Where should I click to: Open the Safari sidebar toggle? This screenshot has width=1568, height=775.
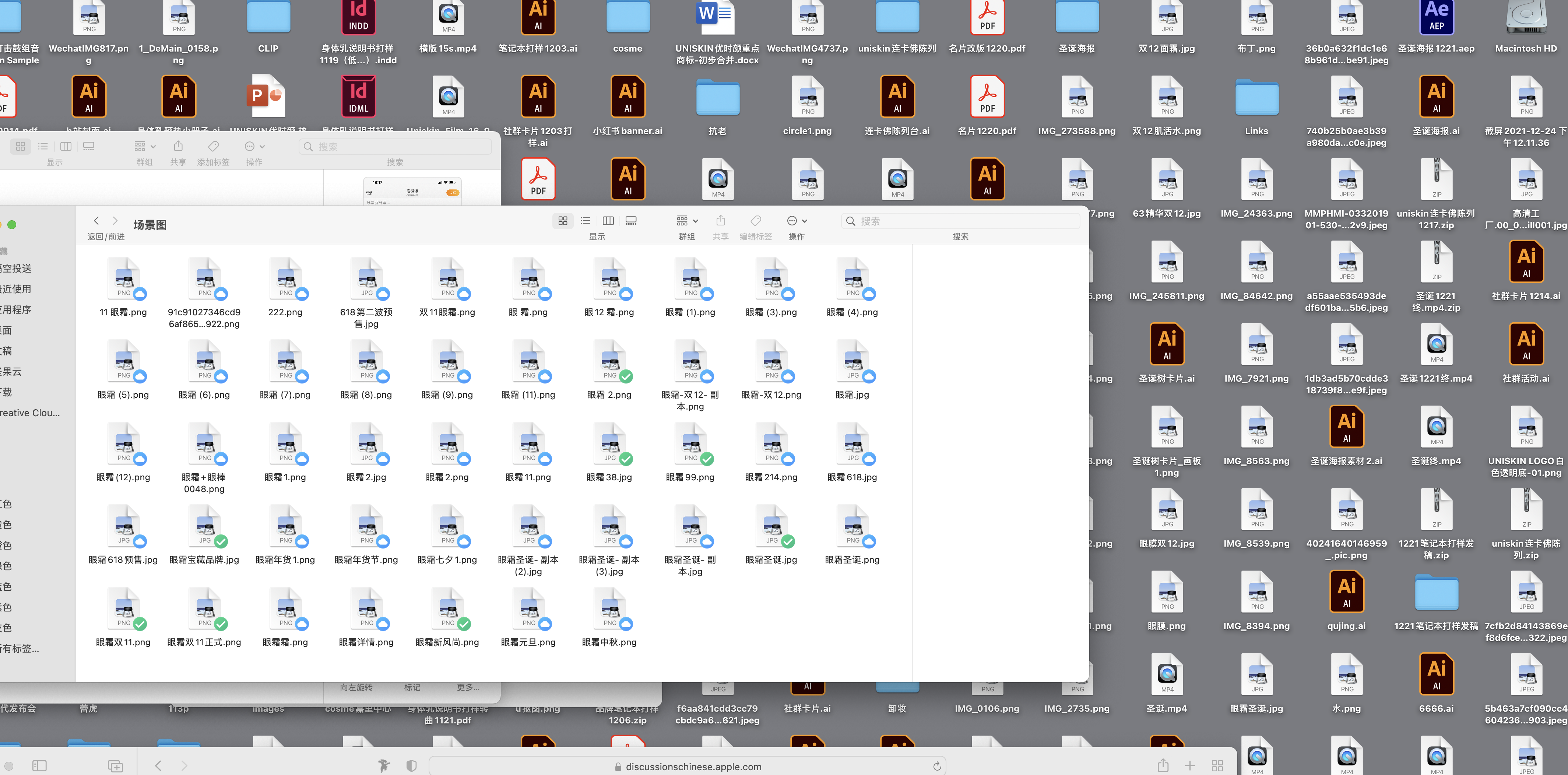[x=39, y=766]
